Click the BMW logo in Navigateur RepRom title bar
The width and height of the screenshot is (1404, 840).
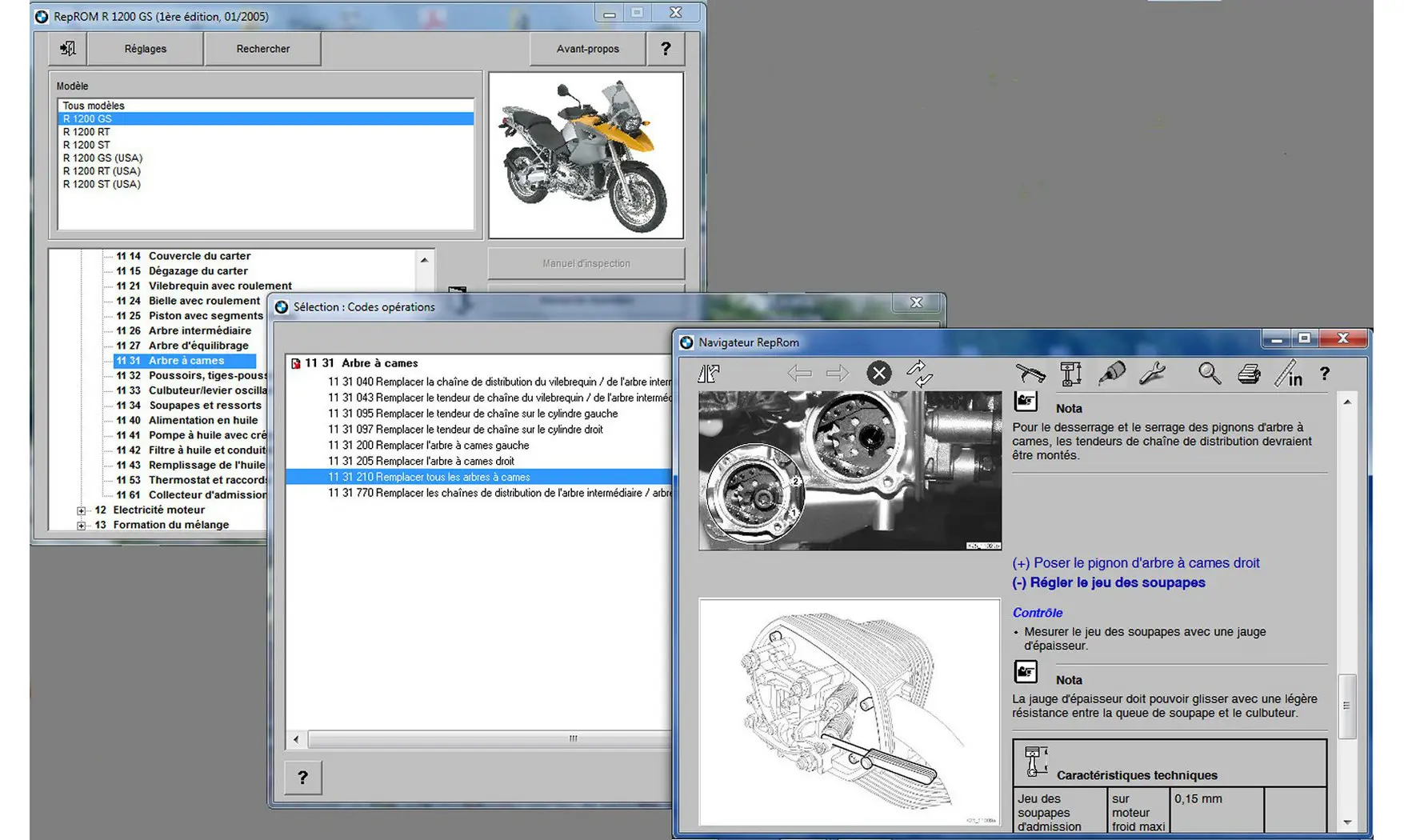click(x=686, y=342)
